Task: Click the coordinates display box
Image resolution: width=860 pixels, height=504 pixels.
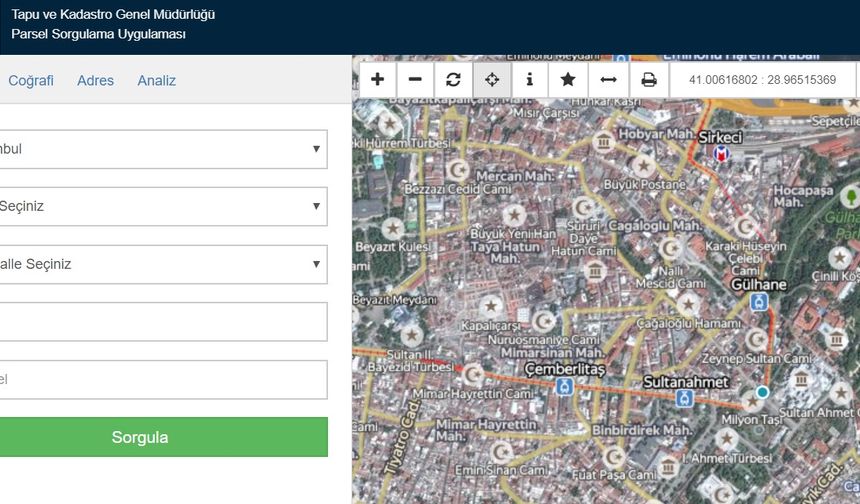Action: [x=762, y=80]
